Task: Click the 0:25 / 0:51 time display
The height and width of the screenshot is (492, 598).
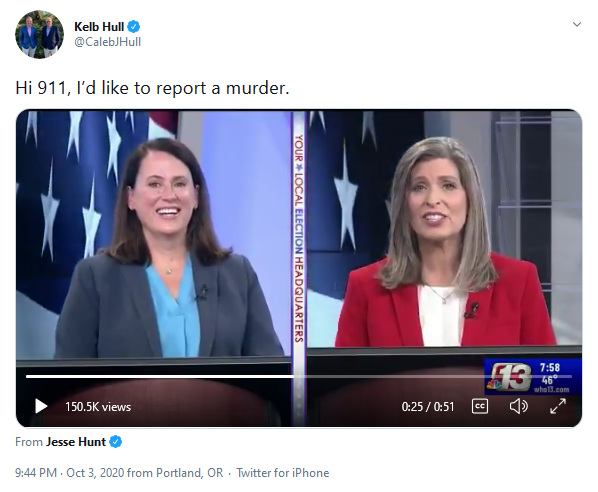Action: point(428,407)
